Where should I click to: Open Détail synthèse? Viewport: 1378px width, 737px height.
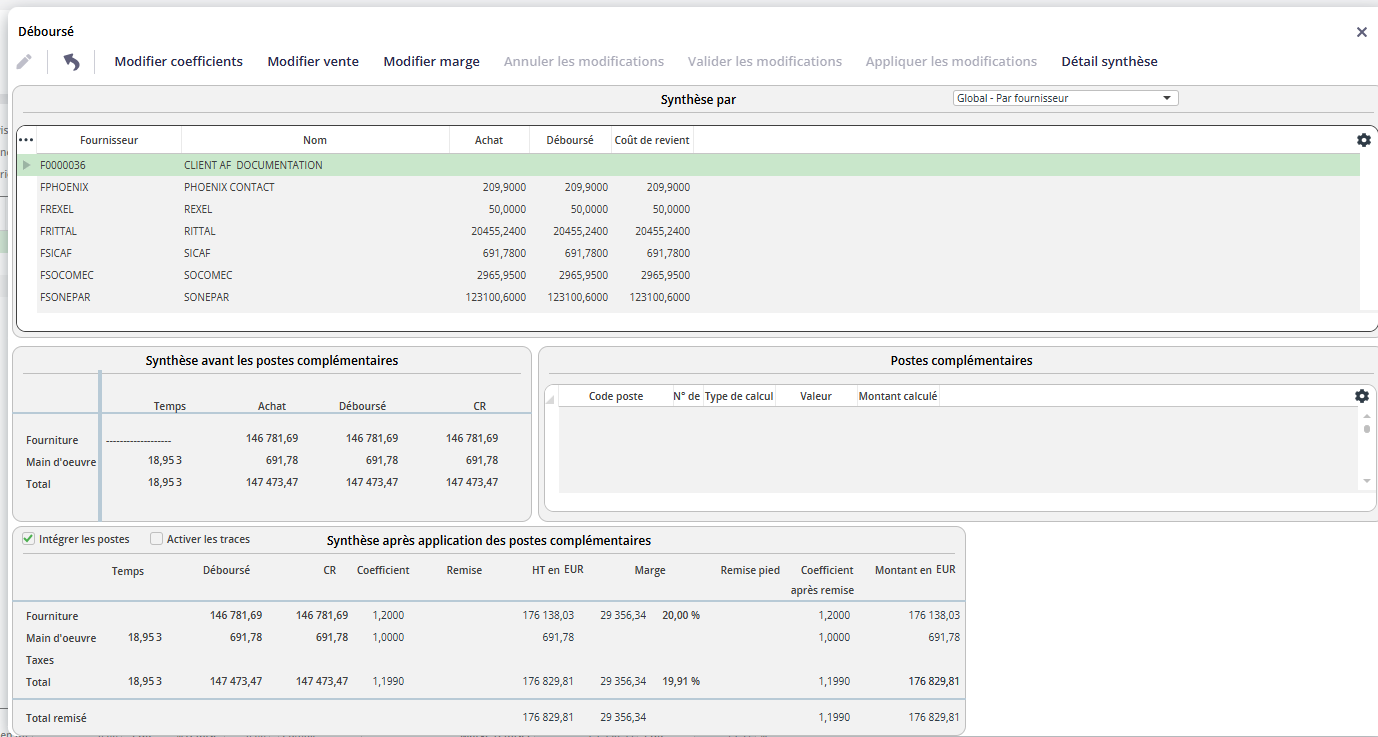1109,62
